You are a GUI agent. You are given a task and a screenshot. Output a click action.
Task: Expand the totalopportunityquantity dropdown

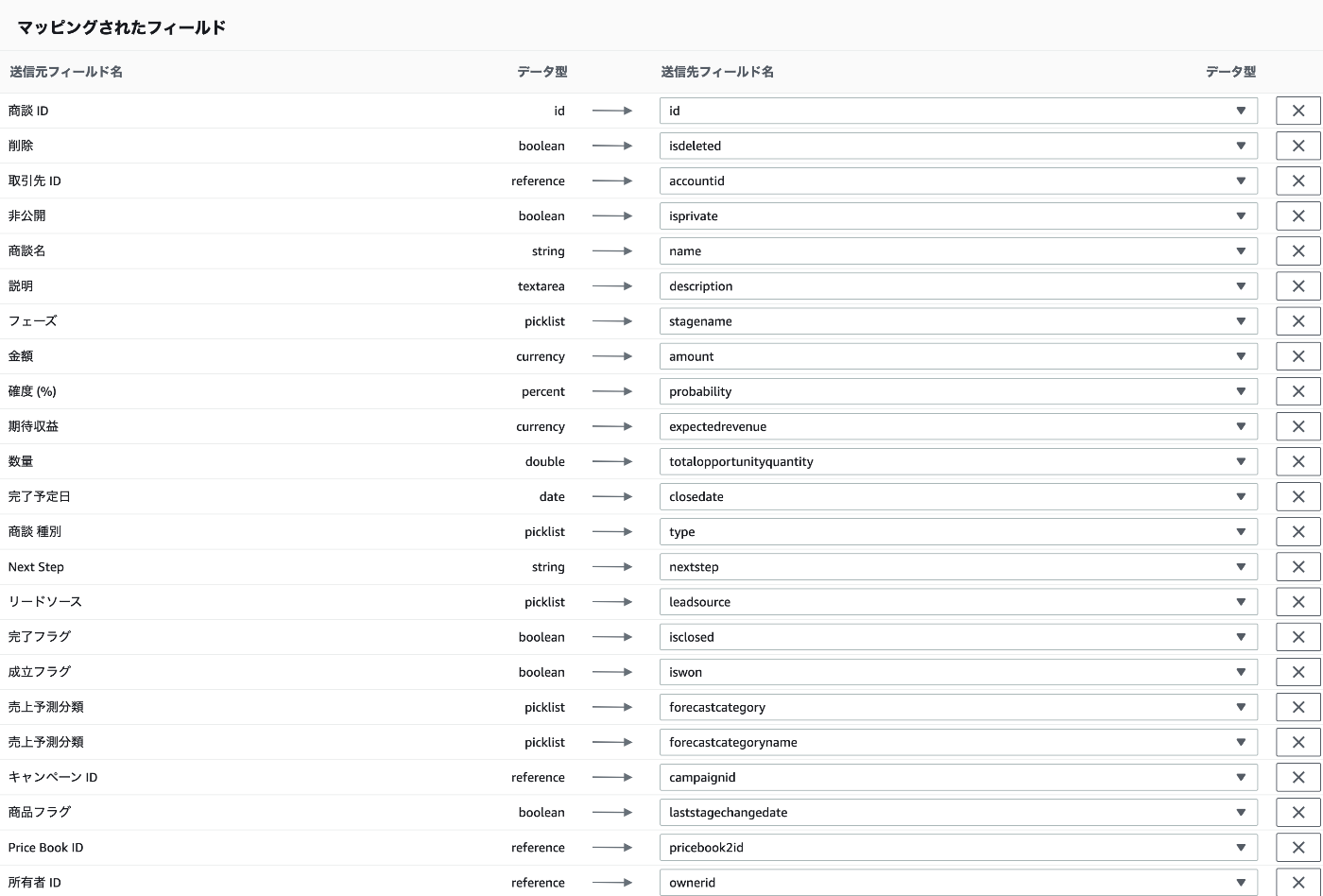point(958,461)
